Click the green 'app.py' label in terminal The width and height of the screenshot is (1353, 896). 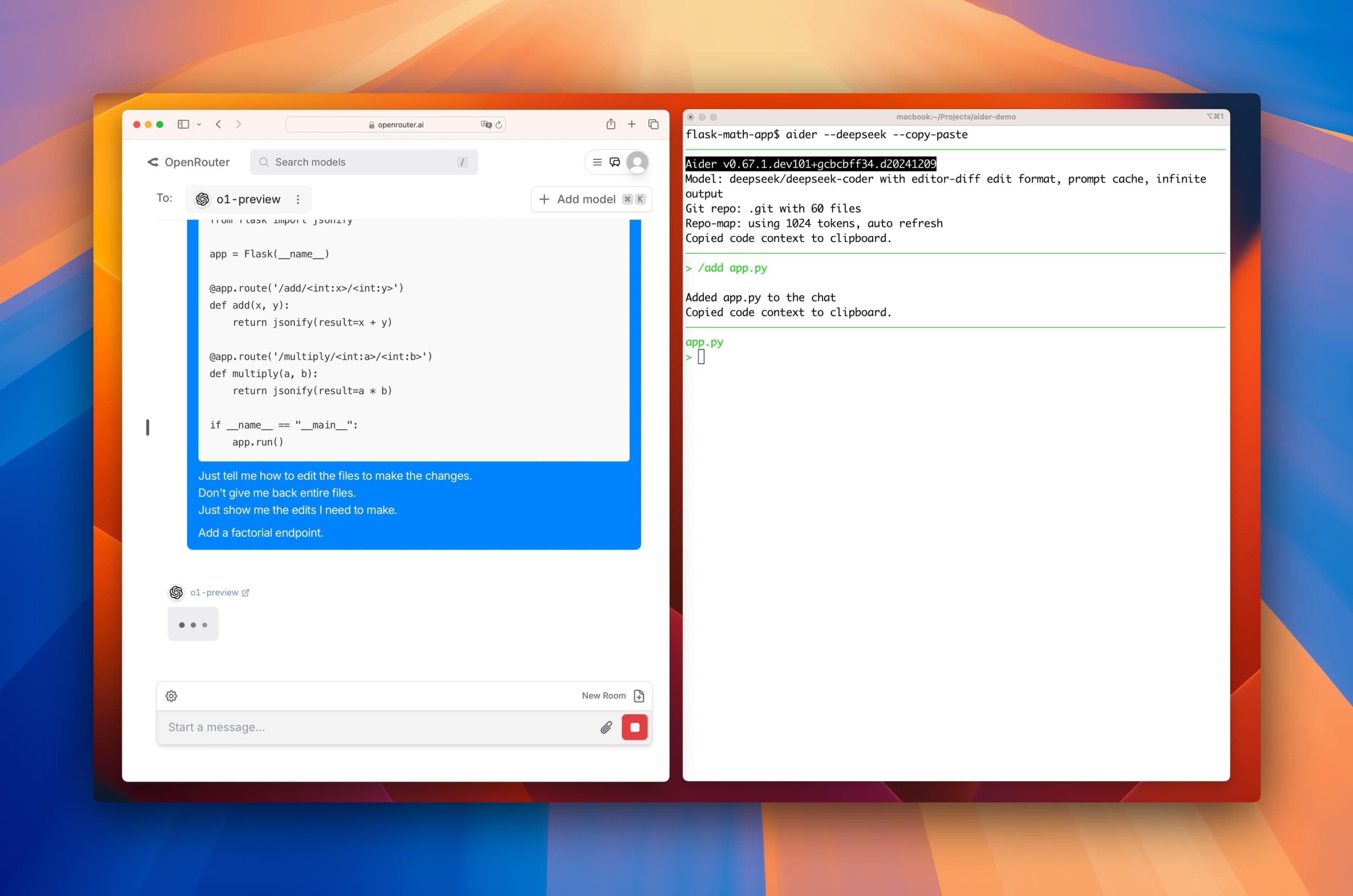click(x=704, y=342)
